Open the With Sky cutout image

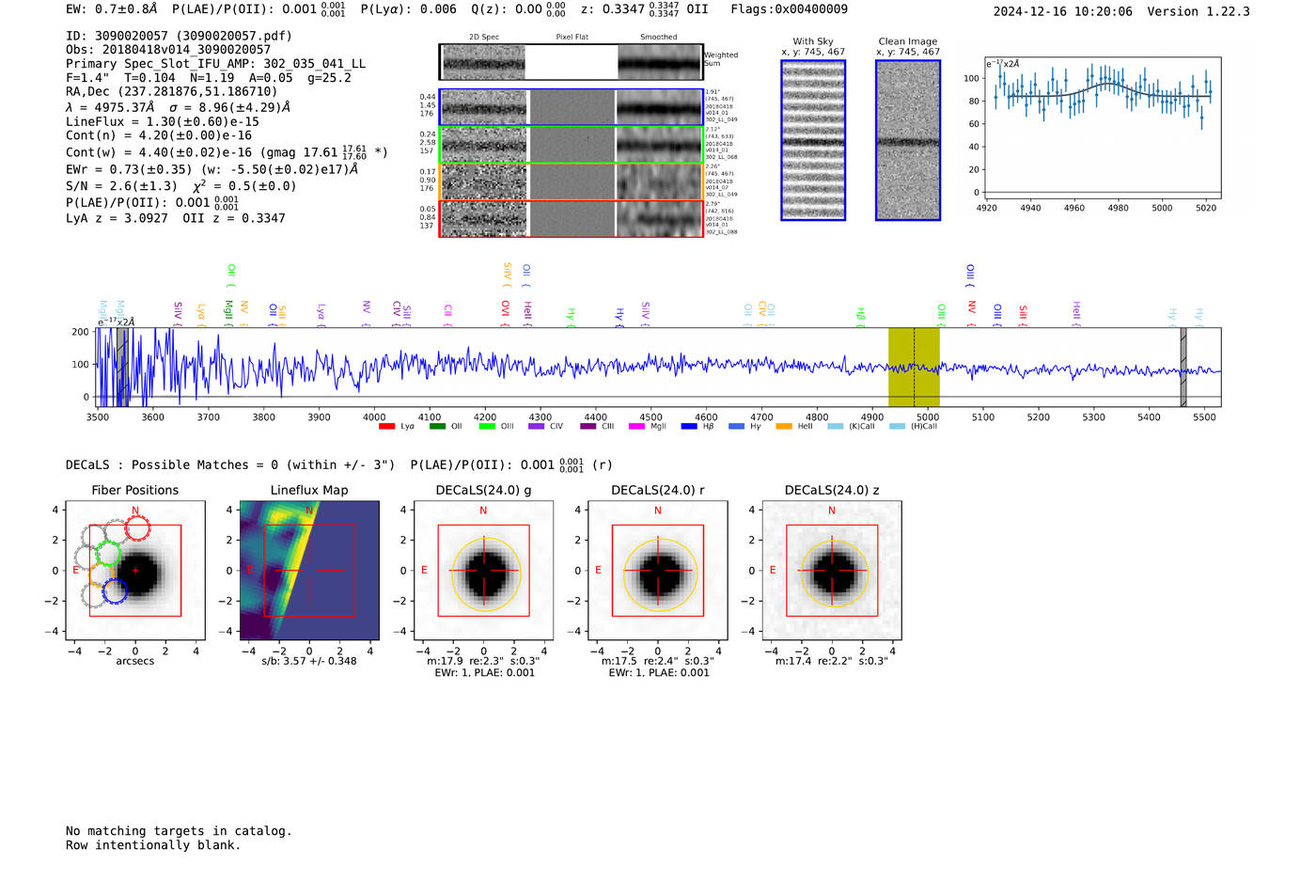point(813,140)
